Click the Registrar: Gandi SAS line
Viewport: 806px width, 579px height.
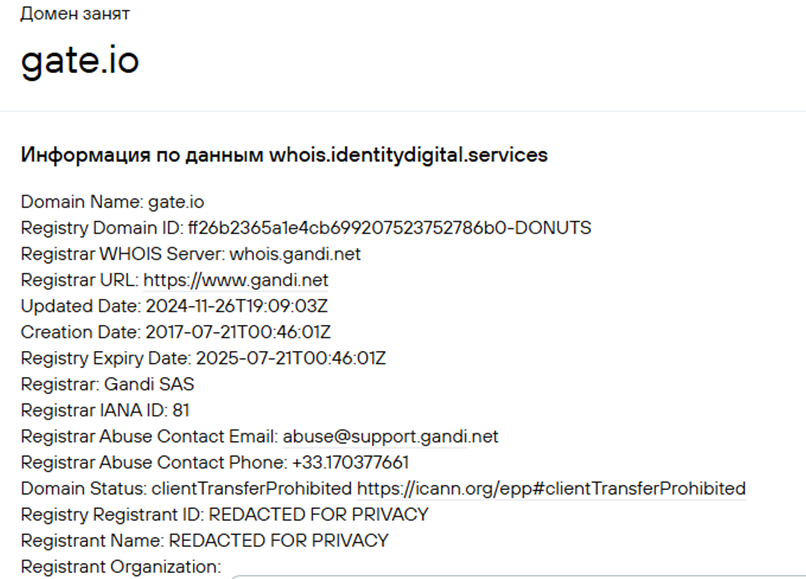(107, 384)
